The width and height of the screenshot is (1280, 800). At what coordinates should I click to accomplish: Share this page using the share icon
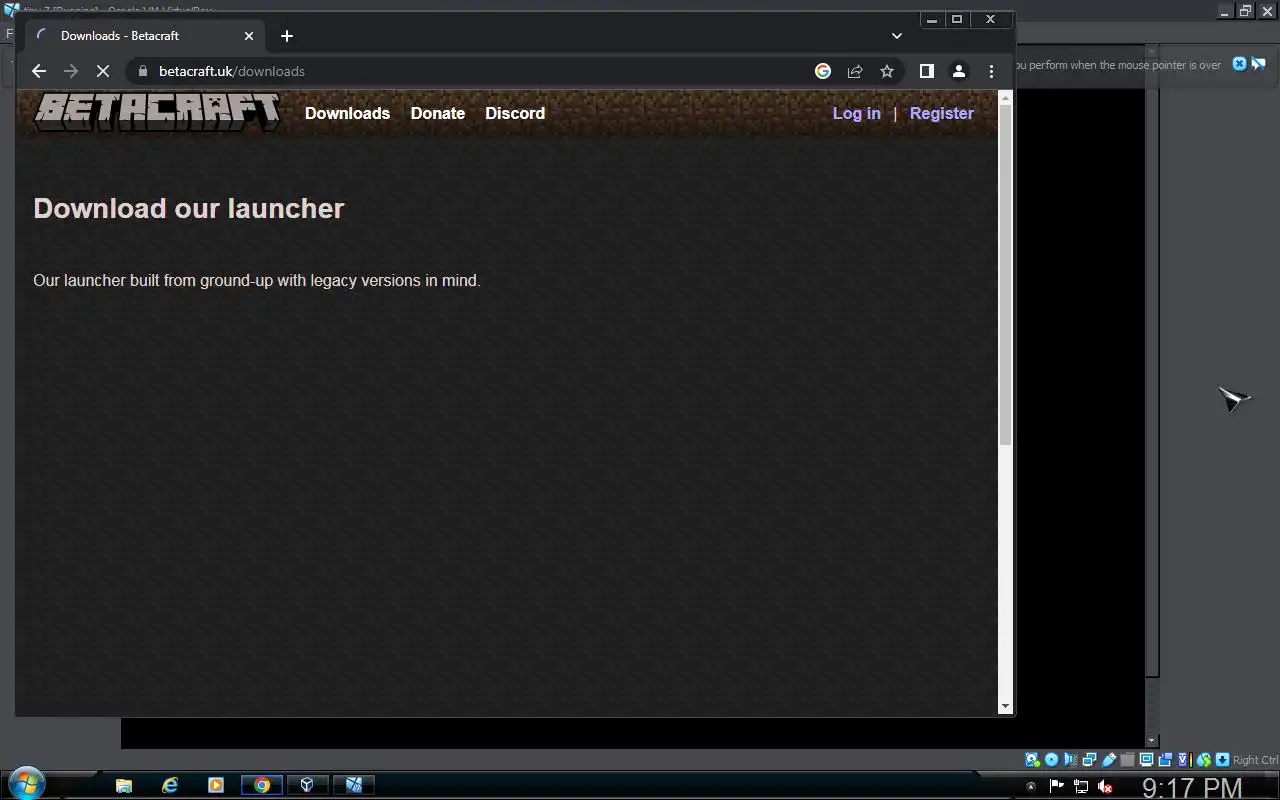[x=855, y=71]
